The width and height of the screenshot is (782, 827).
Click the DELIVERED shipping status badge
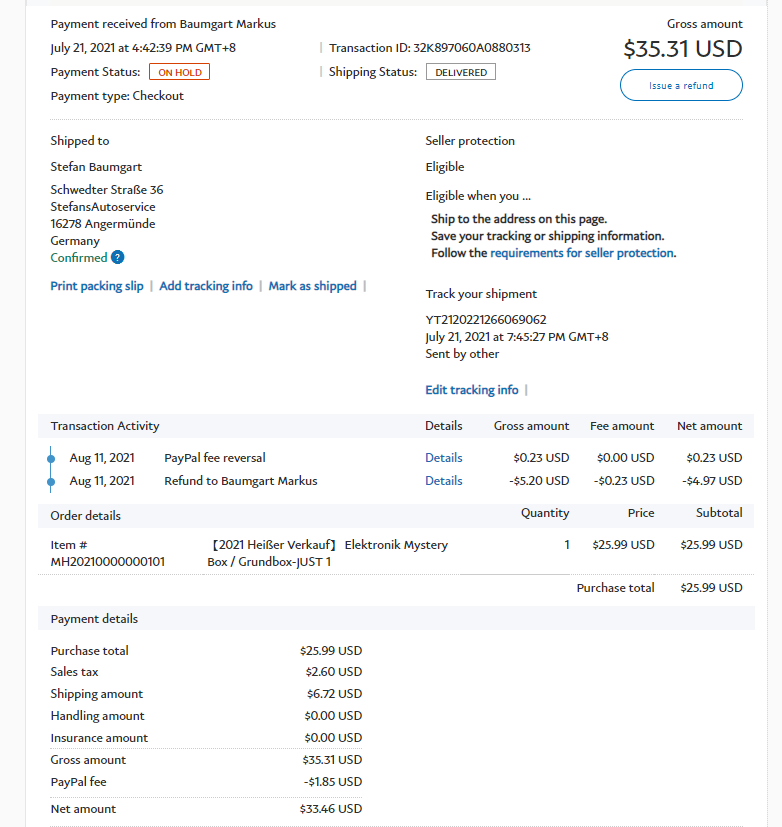(x=460, y=72)
